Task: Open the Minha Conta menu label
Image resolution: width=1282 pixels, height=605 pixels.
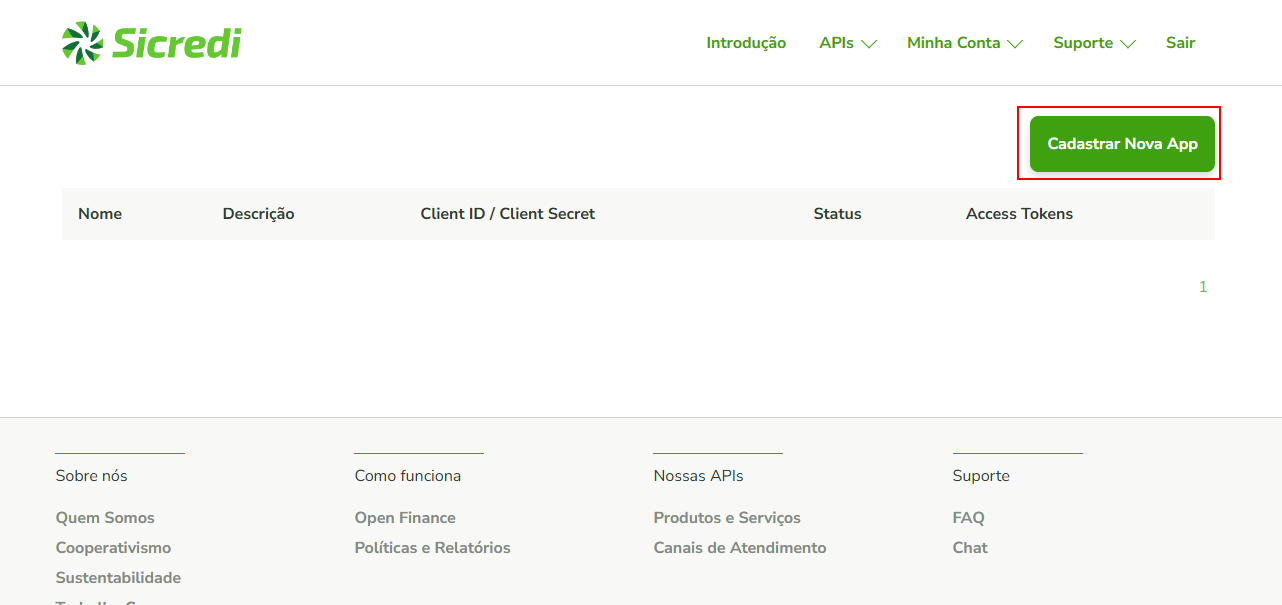Action: tap(953, 43)
